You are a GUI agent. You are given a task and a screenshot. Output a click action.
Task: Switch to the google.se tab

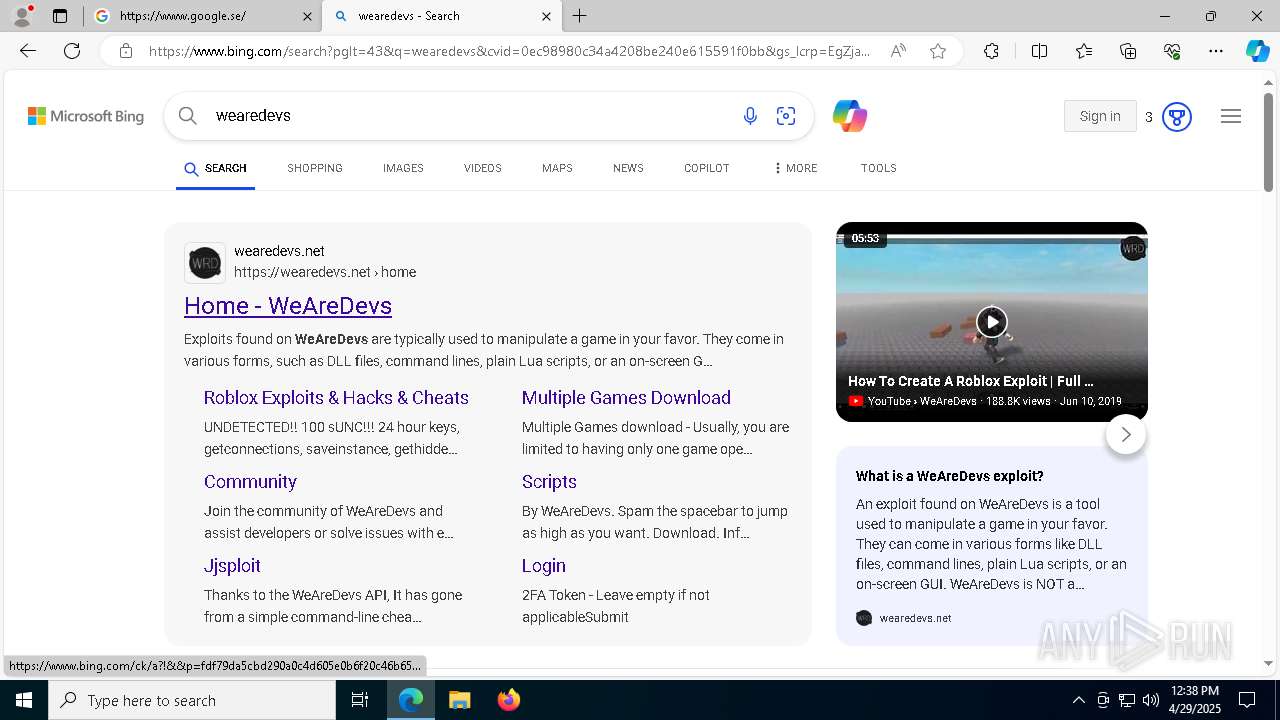coord(202,16)
